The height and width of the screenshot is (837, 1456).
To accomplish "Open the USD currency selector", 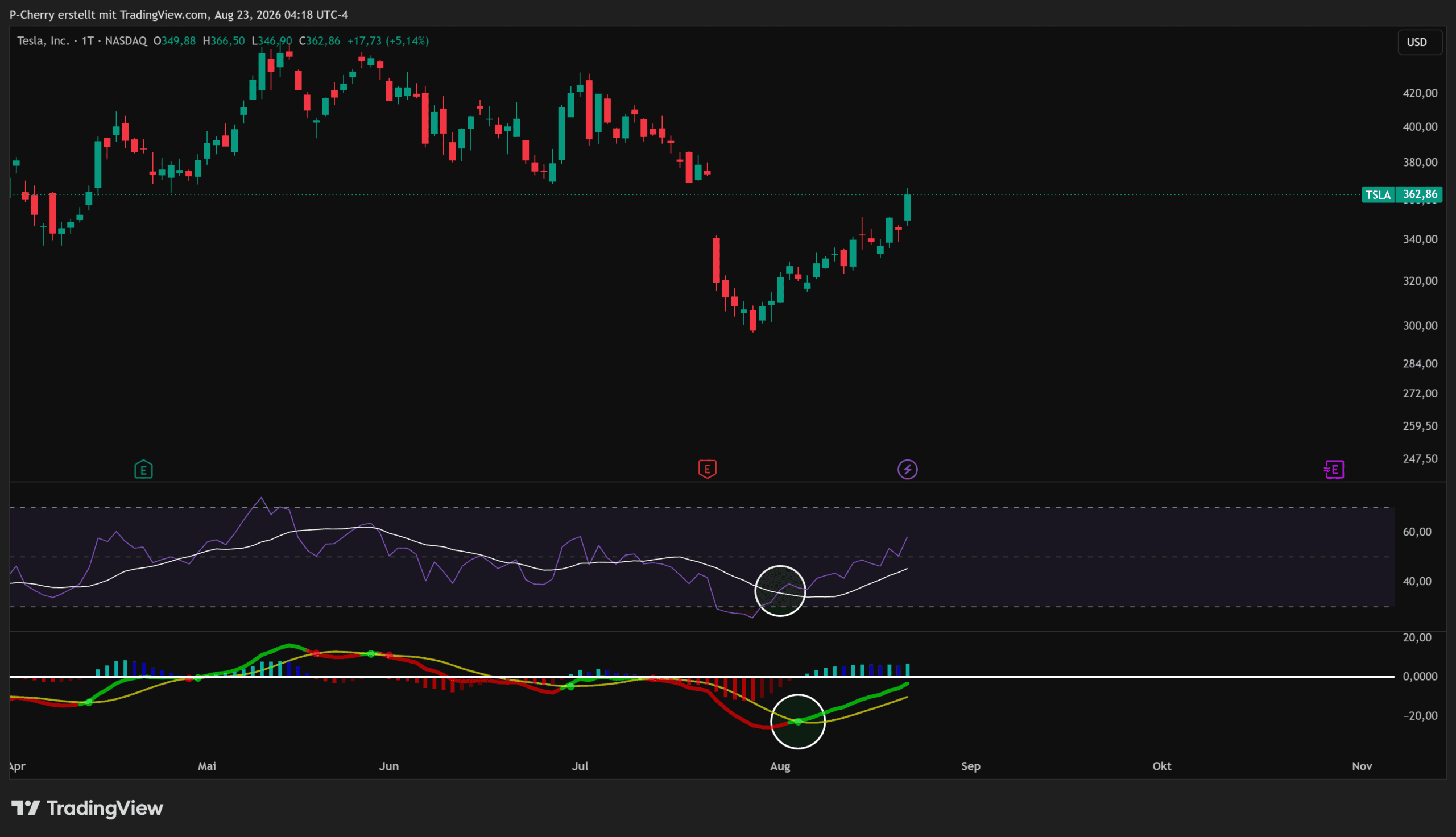I will tap(1420, 42).
